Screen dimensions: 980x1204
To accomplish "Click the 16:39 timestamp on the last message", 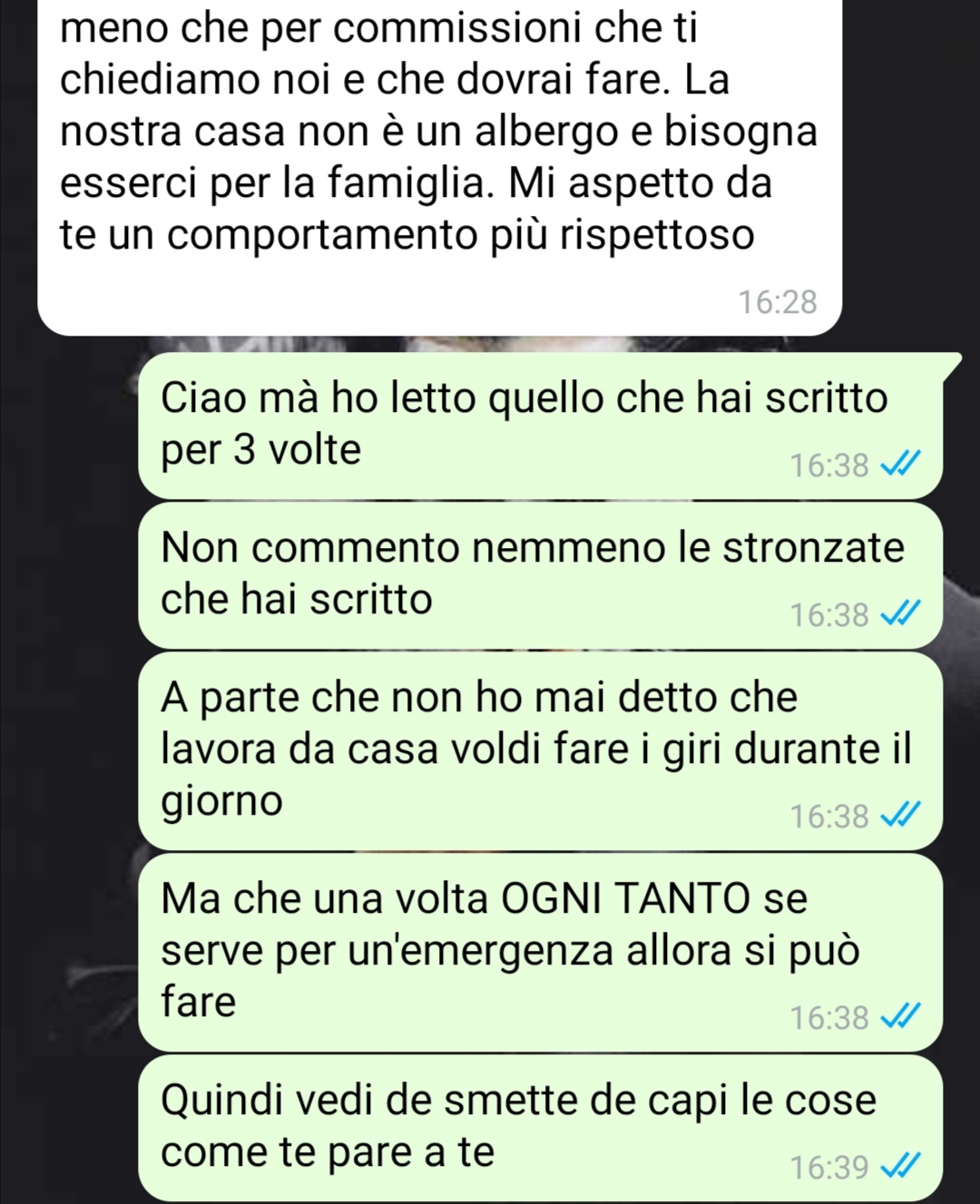I will 829,1168.
